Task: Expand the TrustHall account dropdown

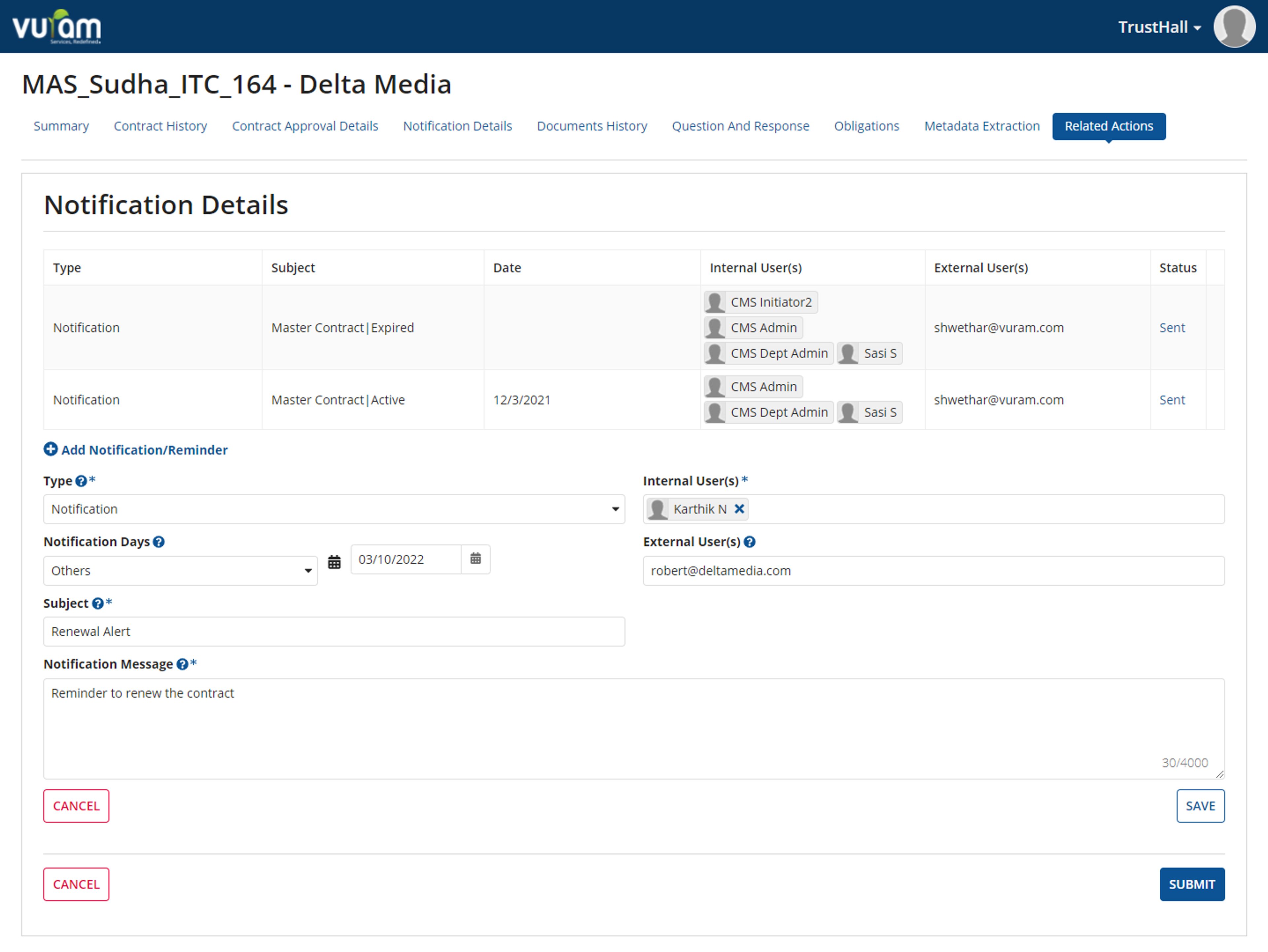Action: pyautogui.click(x=1159, y=27)
